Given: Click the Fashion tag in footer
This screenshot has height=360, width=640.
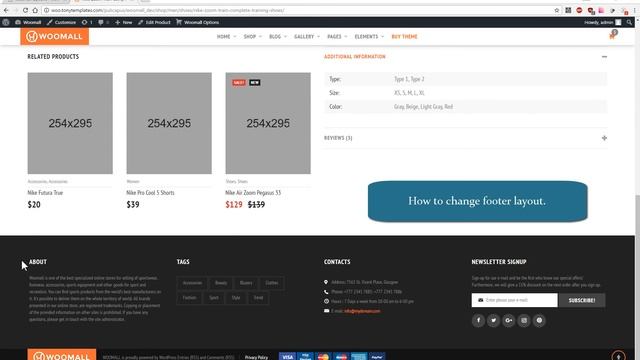Looking at the screenshot, I should [189, 298].
